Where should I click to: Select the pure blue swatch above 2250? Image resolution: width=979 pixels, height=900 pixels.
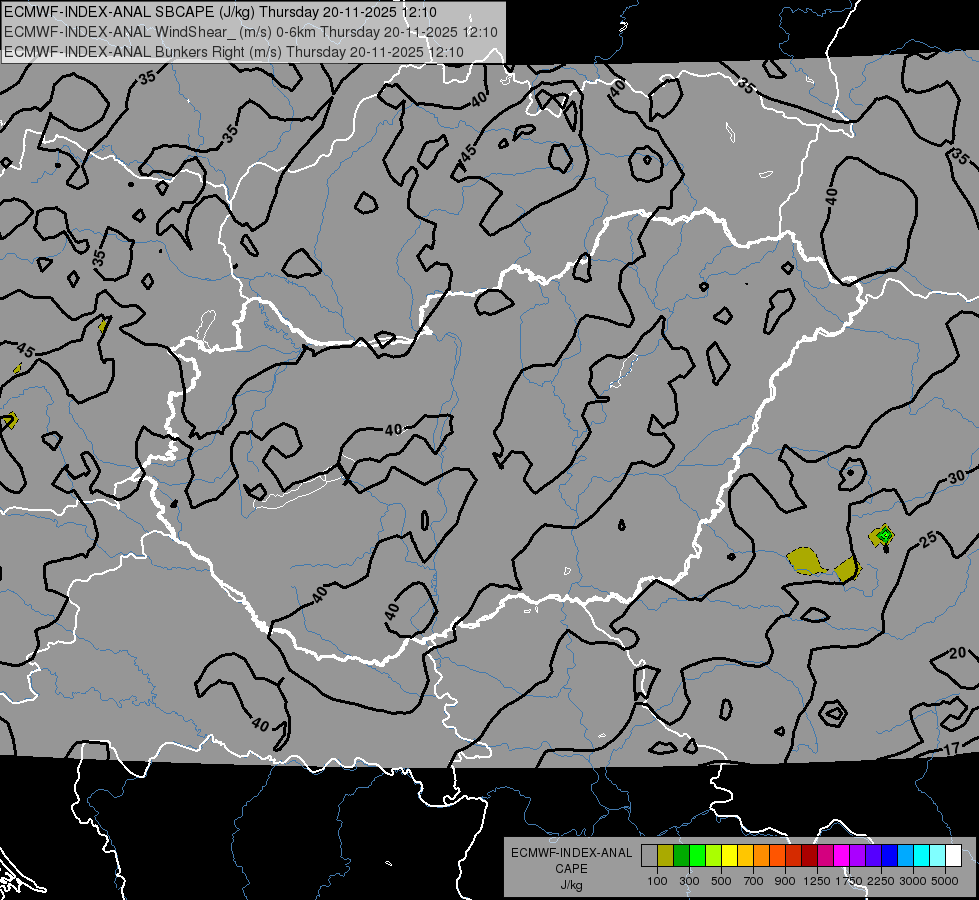(x=890, y=856)
